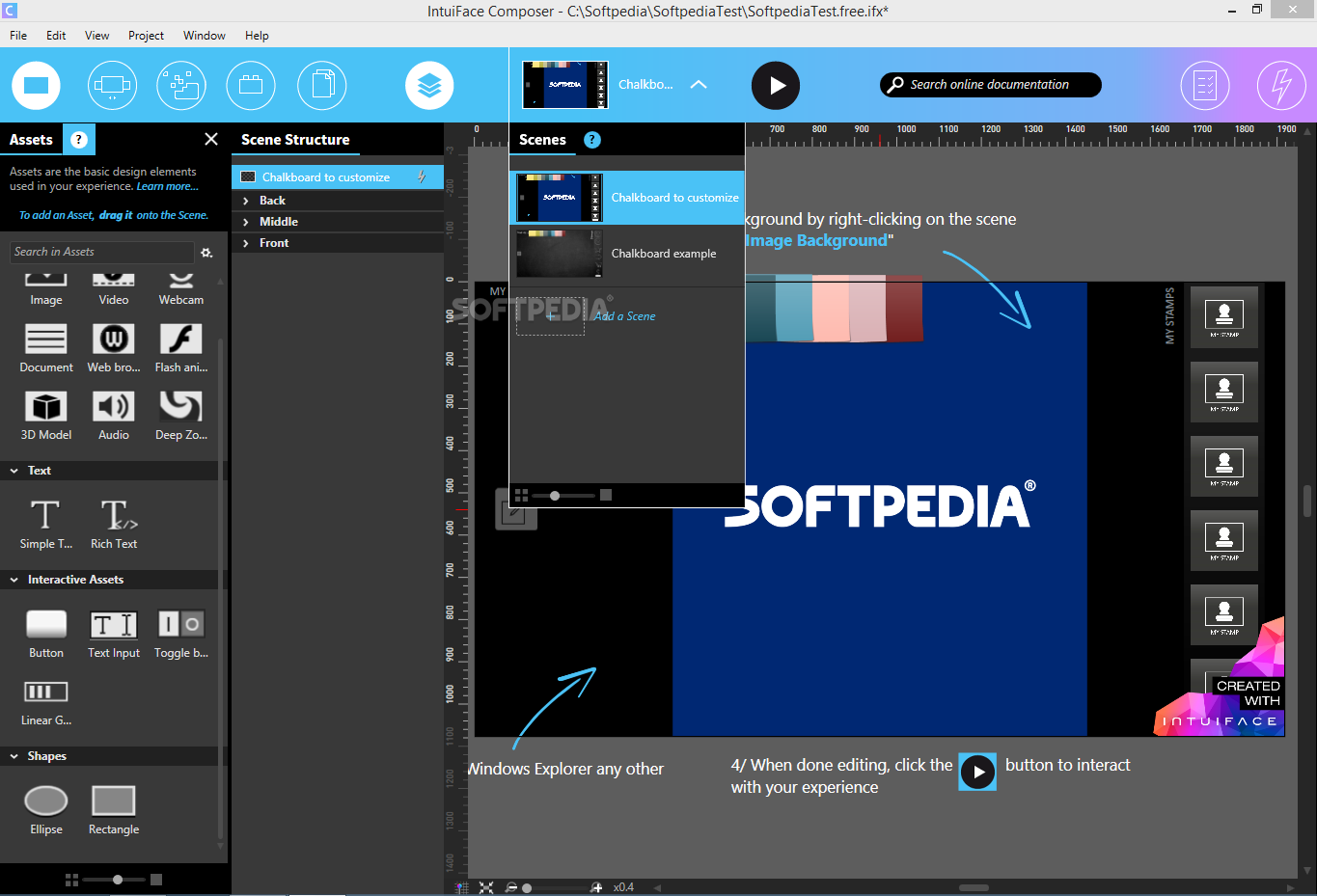
Task: Close the Assets panel
Action: (x=211, y=139)
